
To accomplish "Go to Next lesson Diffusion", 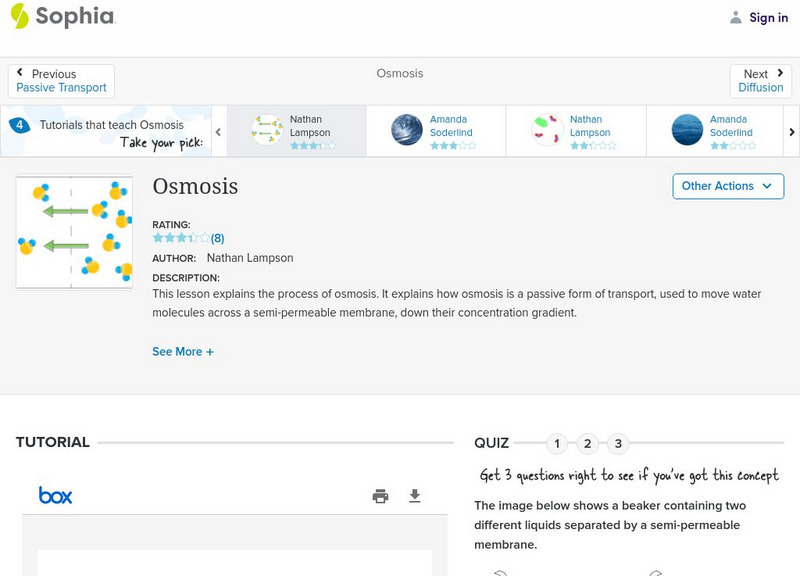I will click(761, 81).
